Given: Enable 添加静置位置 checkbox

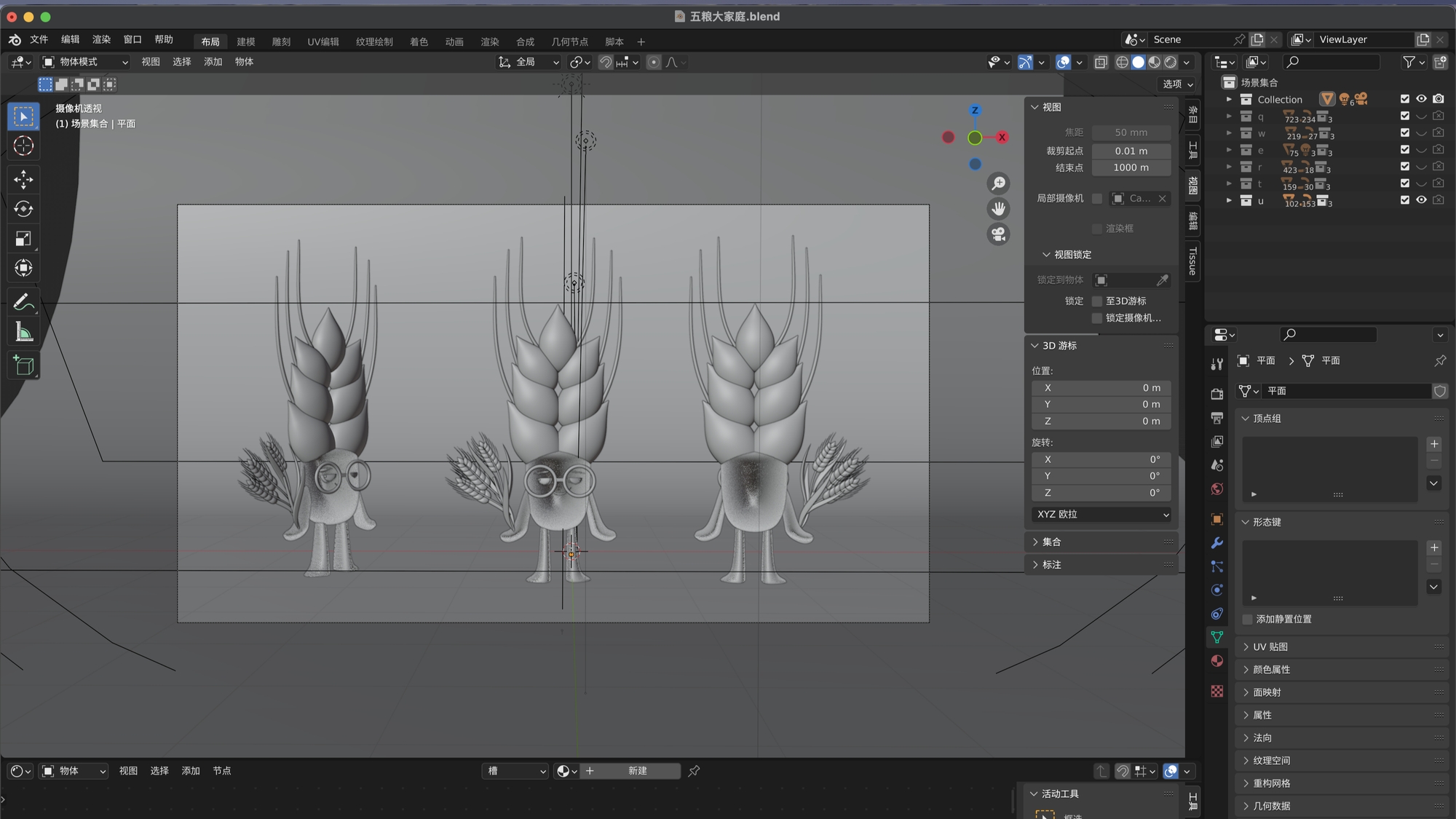Looking at the screenshot, I should [x=1247, y=620].
